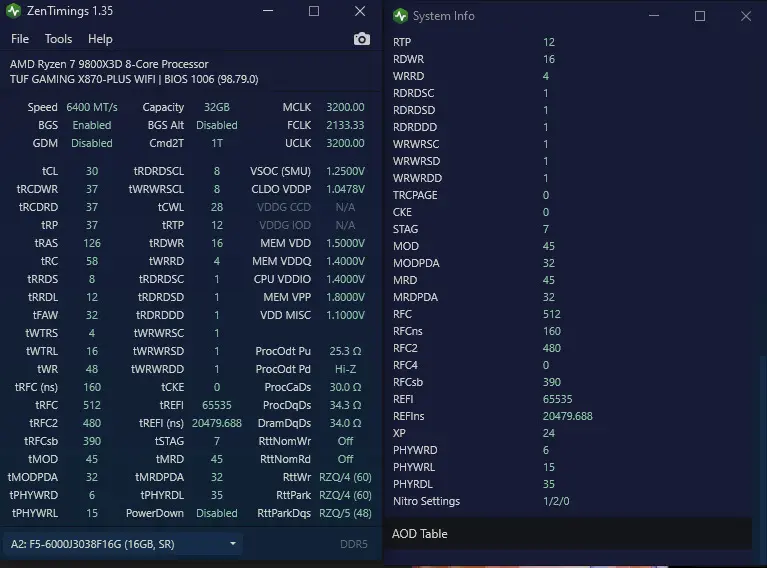Viewport: 767px width, 568px height.
Task: Click the tCL value 30
Action: 92,171
